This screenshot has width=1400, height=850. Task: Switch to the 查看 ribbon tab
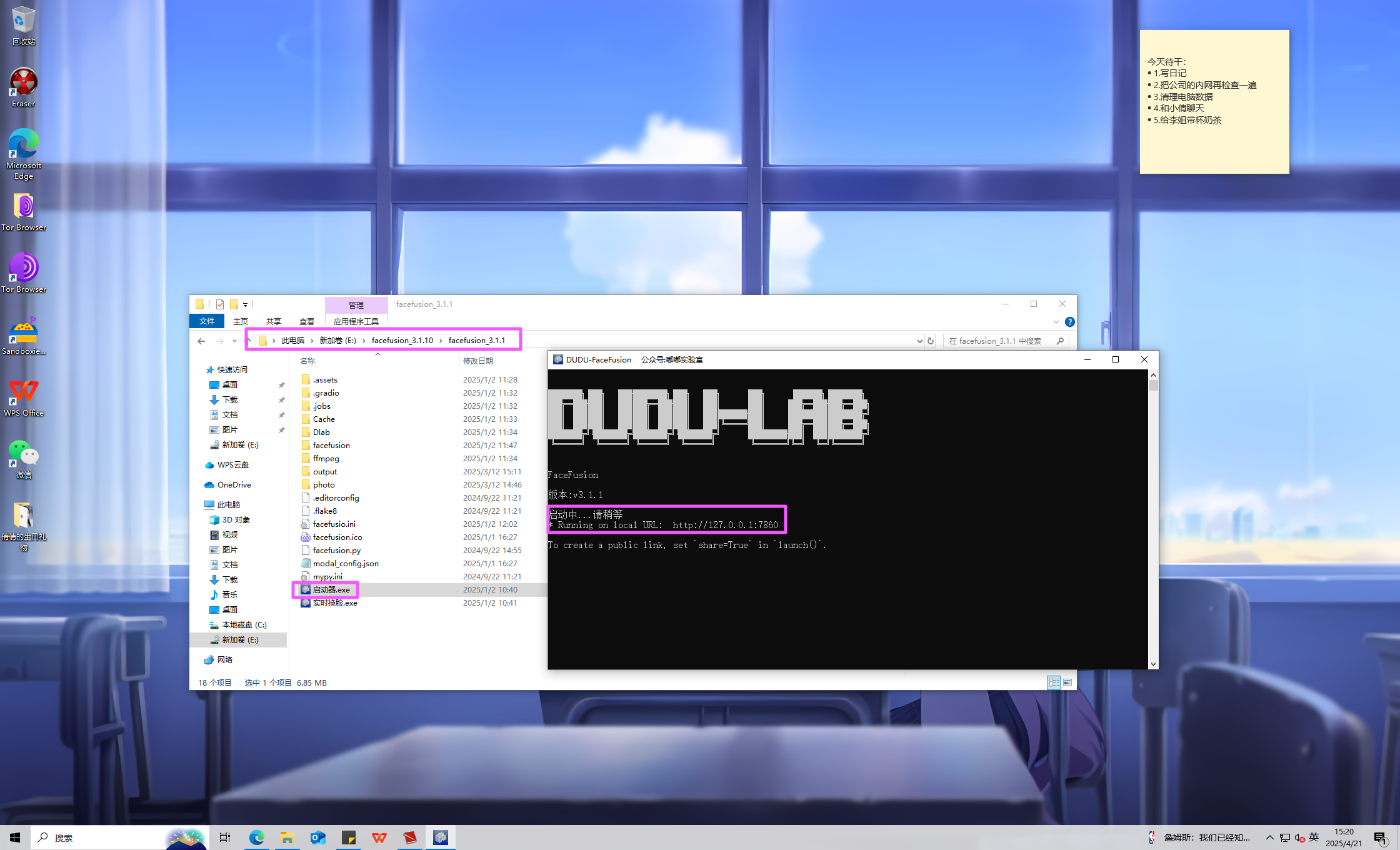coord(307,321)
